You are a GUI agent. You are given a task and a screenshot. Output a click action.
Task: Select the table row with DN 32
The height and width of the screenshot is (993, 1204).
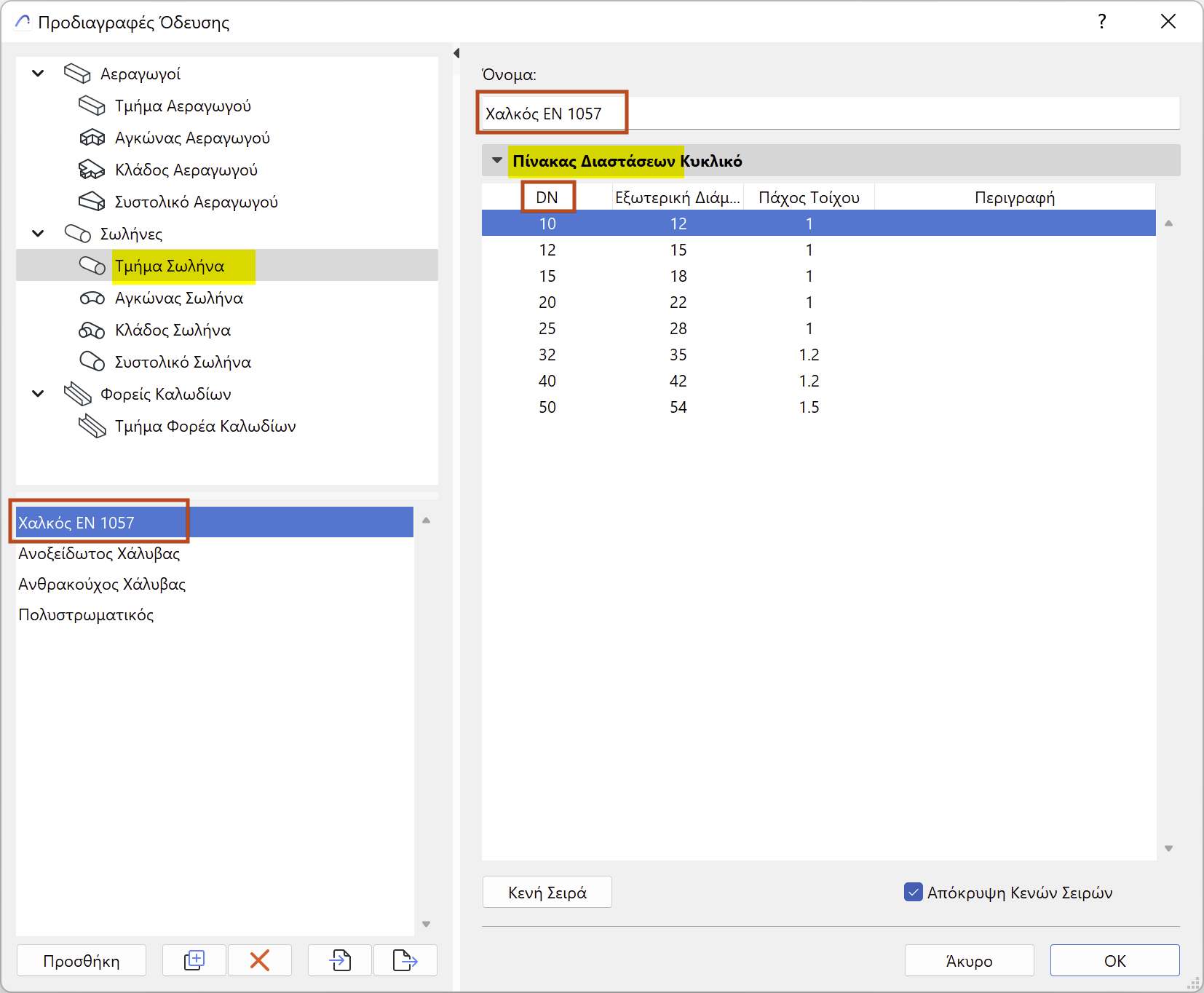pos(819,355)
